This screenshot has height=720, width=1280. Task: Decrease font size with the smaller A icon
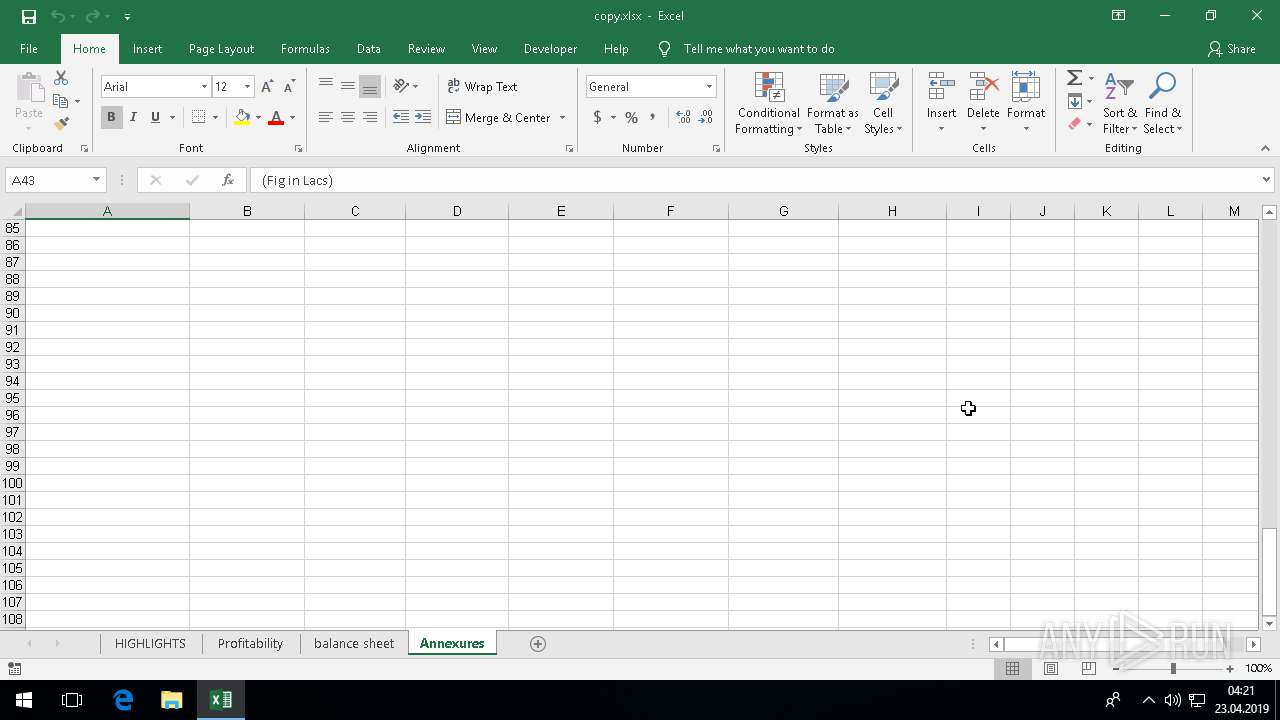(289, 87)
